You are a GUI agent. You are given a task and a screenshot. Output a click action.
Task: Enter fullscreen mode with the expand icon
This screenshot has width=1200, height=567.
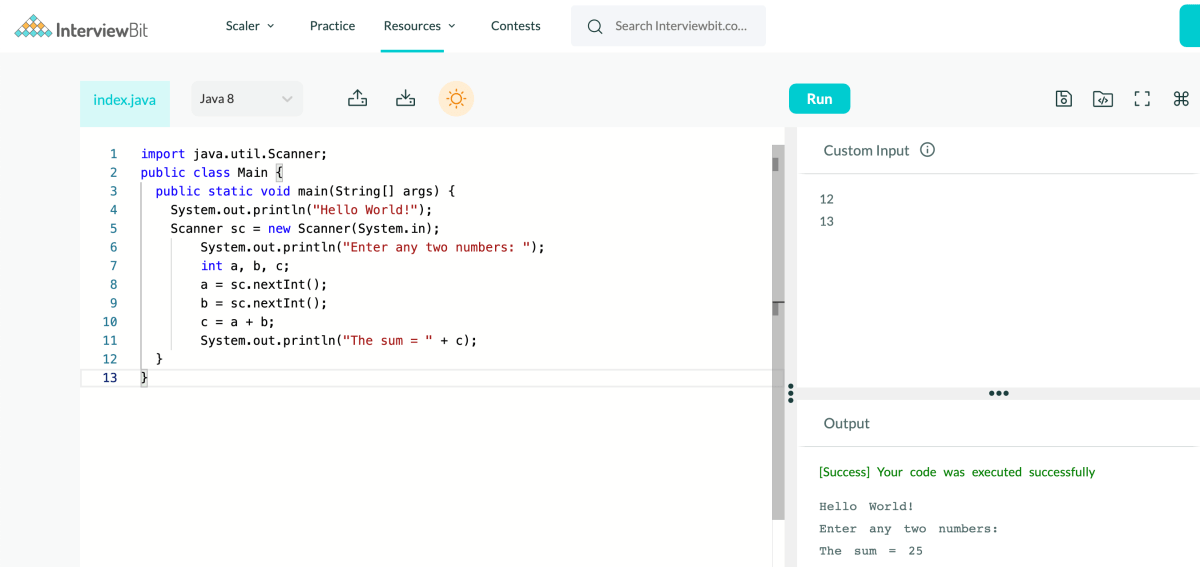click(x=1142, y=98)
